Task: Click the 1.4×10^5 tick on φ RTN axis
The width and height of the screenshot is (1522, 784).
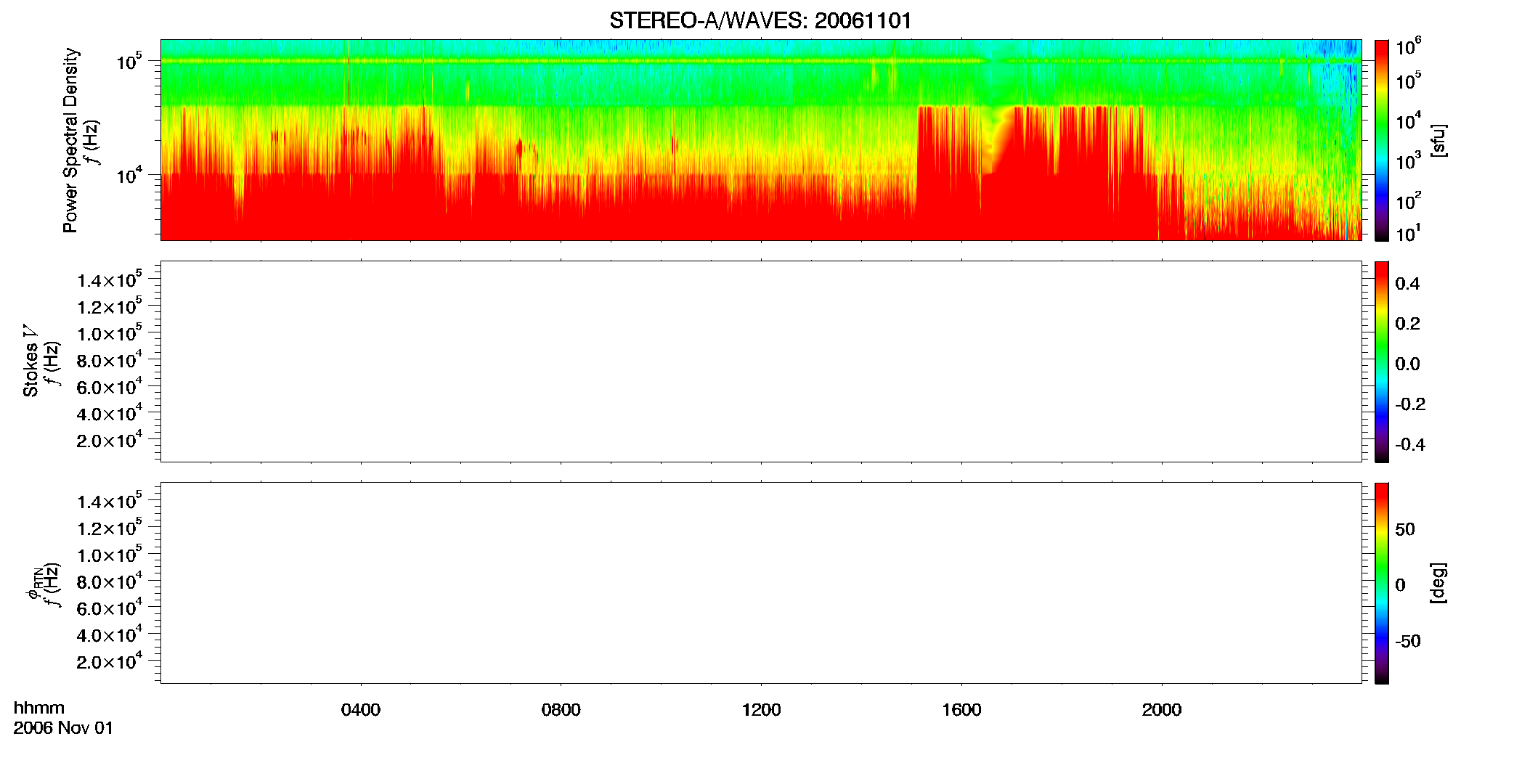Action: [110, 501]
